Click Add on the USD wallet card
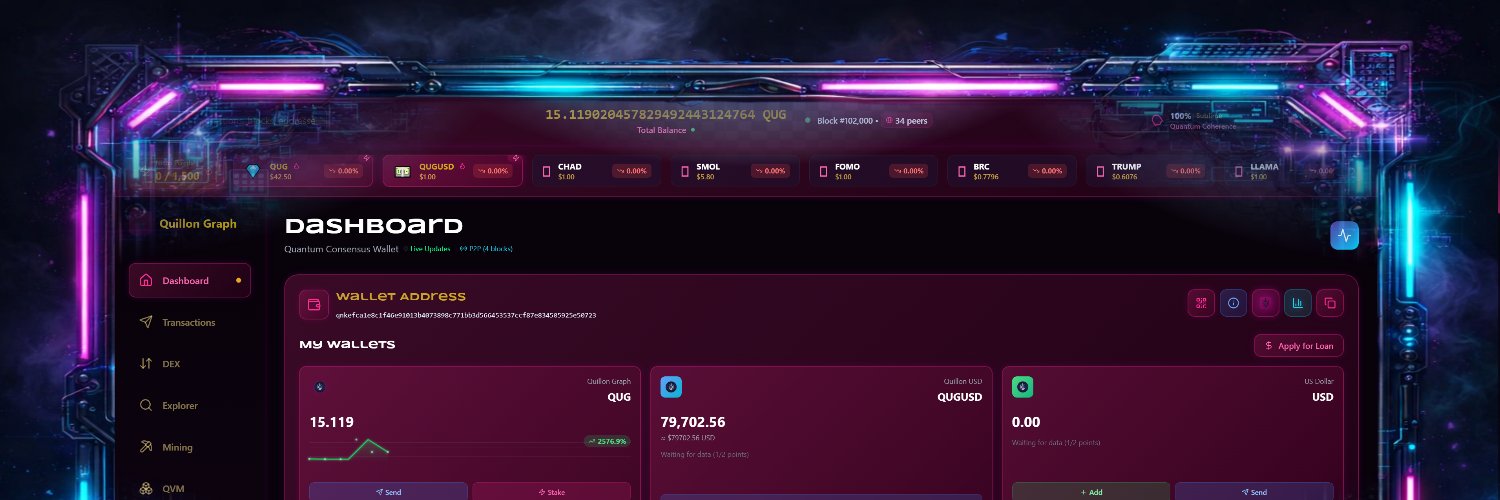This screenshot has height=500, width=1500. tap(1090, 491)
